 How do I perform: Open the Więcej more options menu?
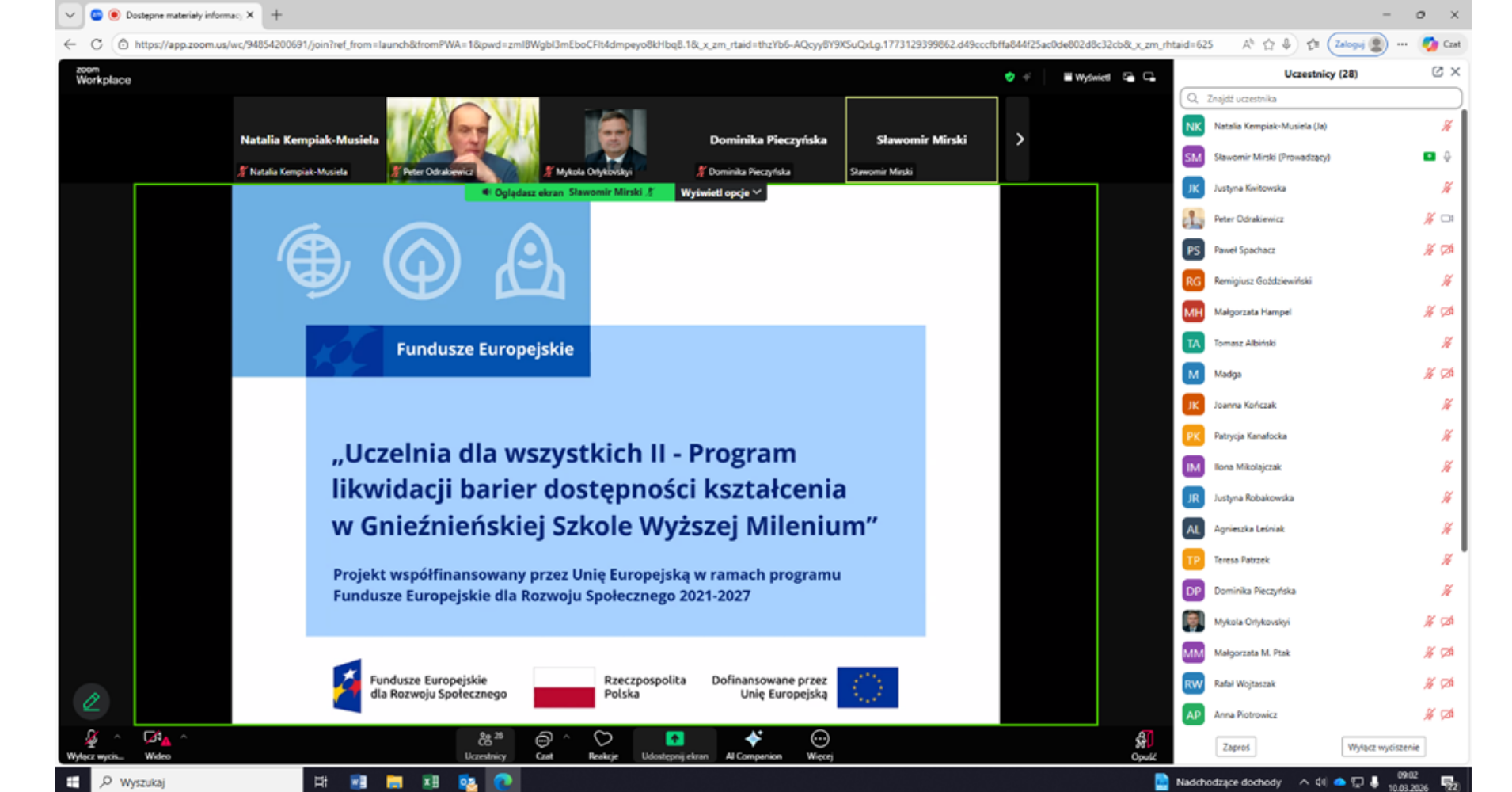[x=819, y=744]
